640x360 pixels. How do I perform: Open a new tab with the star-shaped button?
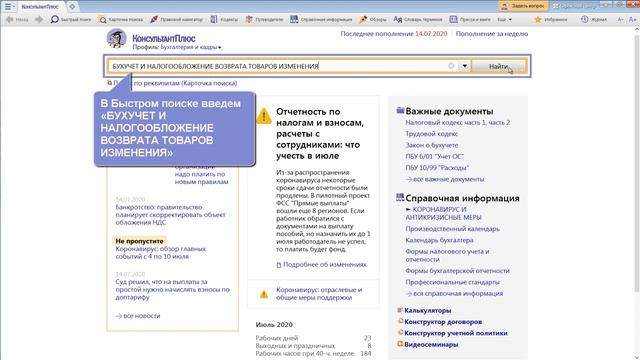[72, 7]
